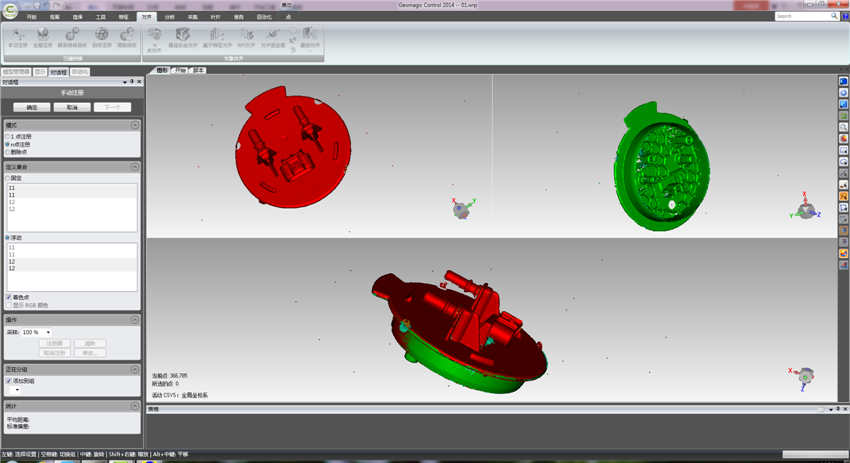Select the 删除点 radio button

tap(8, 152)
